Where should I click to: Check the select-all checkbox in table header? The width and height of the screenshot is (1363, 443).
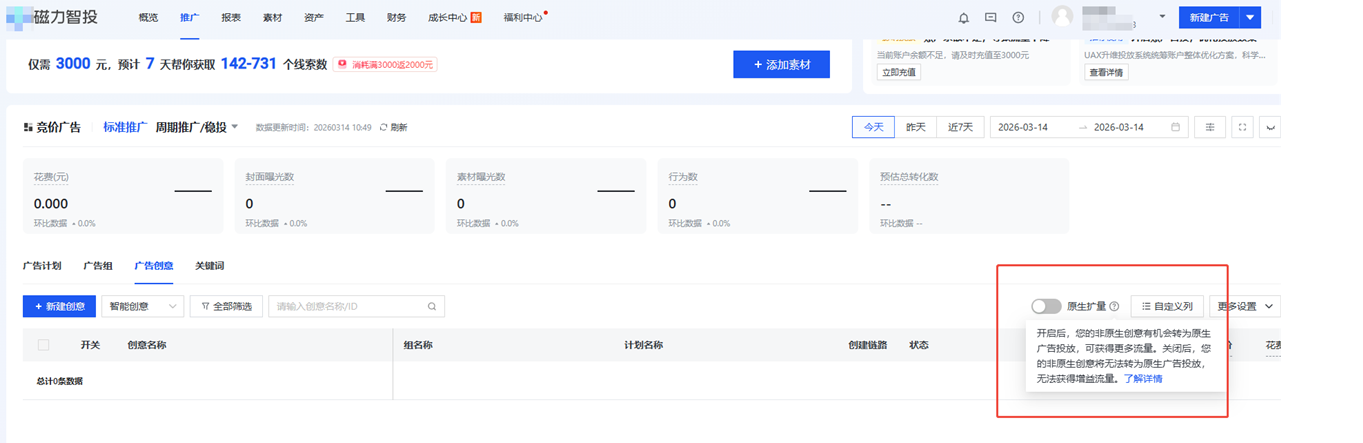[43, 345]
